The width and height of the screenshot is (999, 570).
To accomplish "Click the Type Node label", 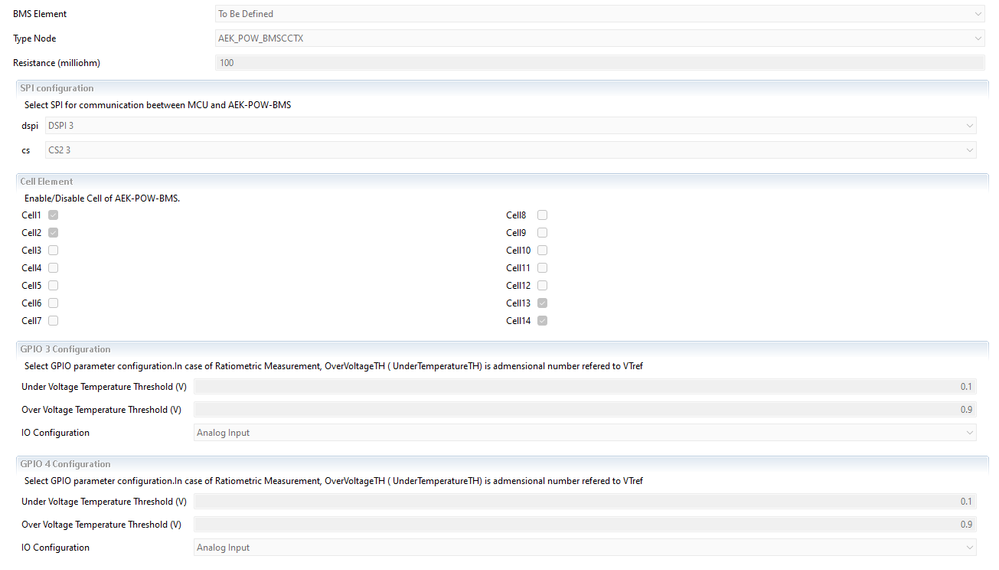I will coord(34,38).
